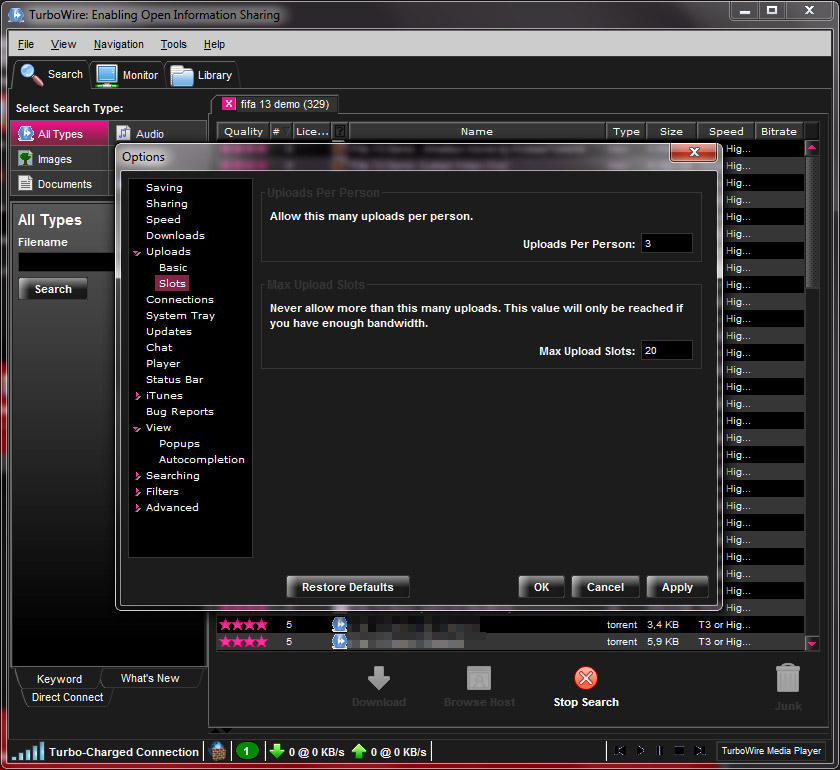
Task: Close the fifa 13 demo search tab
Action: 229,104
